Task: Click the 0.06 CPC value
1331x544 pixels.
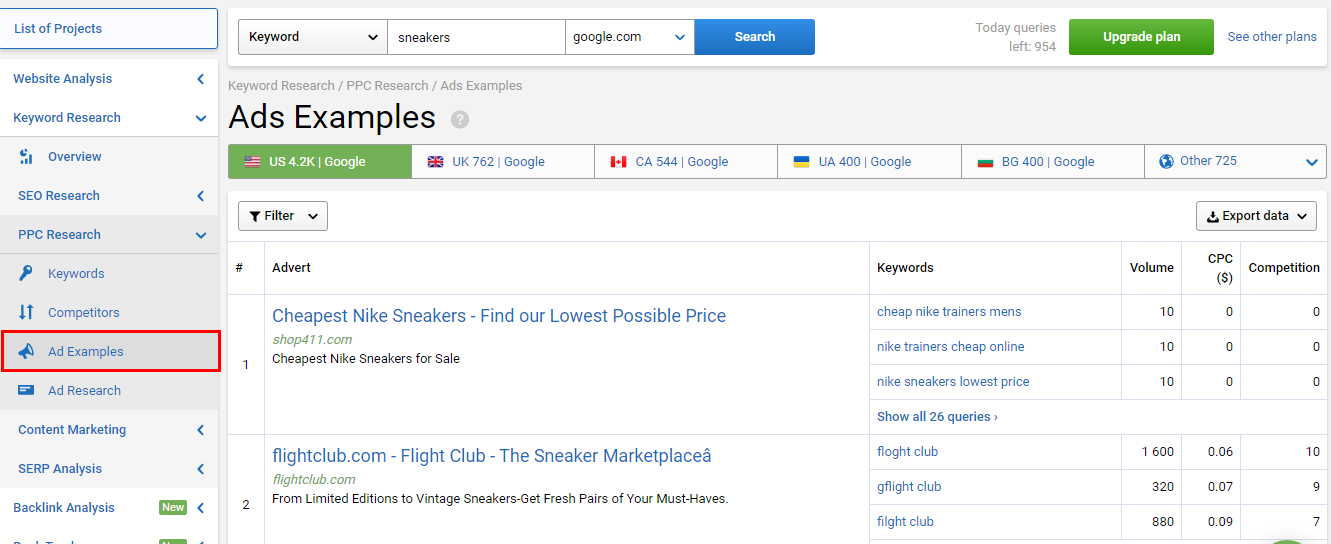Action: click(1220, 452)
